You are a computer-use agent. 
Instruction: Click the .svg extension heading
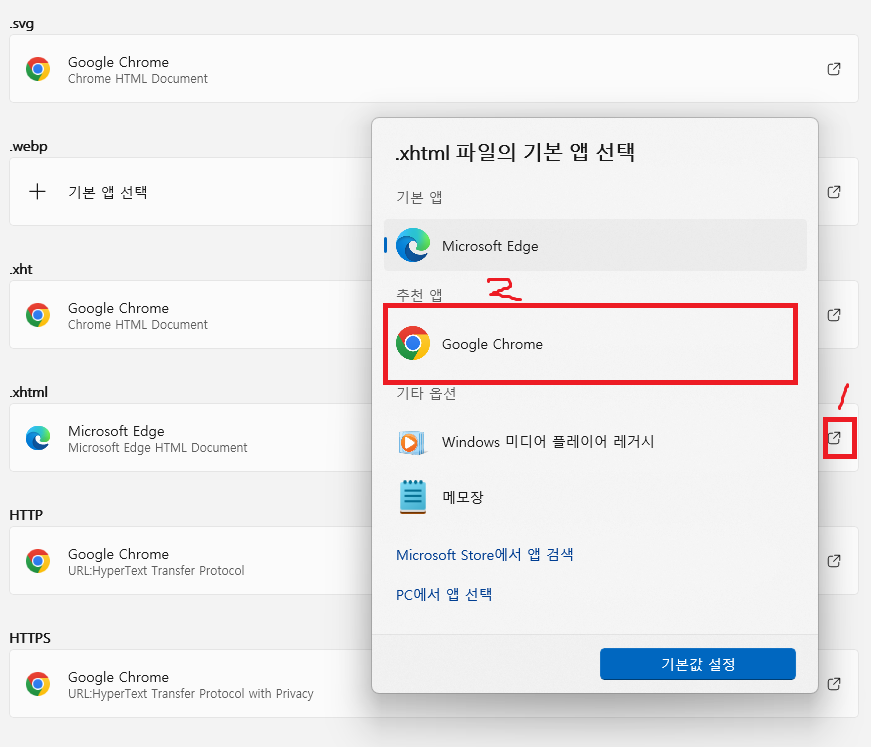(x=22, y=24)
